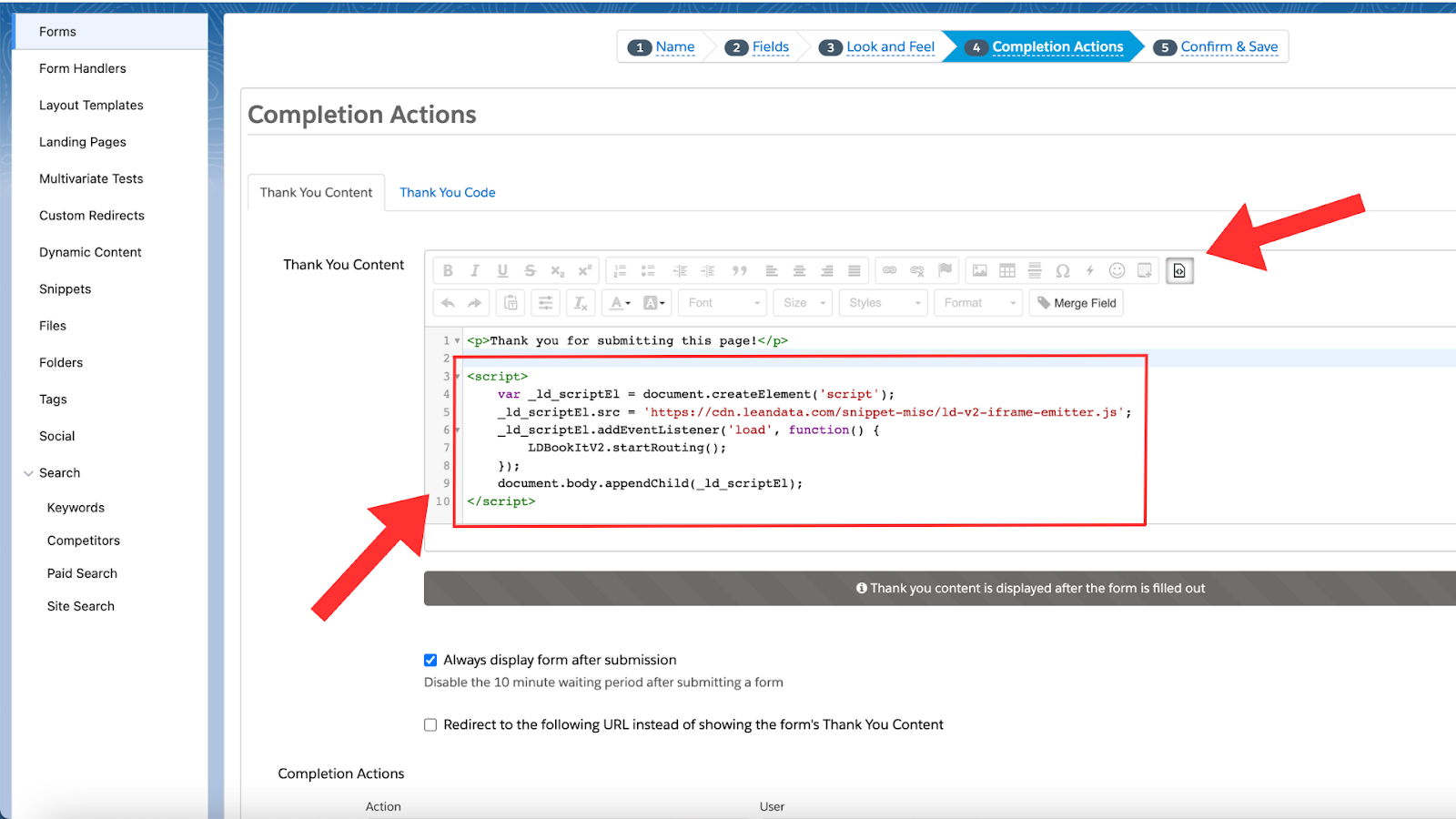This screenshot has width=1456, height=819.
Task: Collapse the Search section in sidebar
Action: coord(29,473)
